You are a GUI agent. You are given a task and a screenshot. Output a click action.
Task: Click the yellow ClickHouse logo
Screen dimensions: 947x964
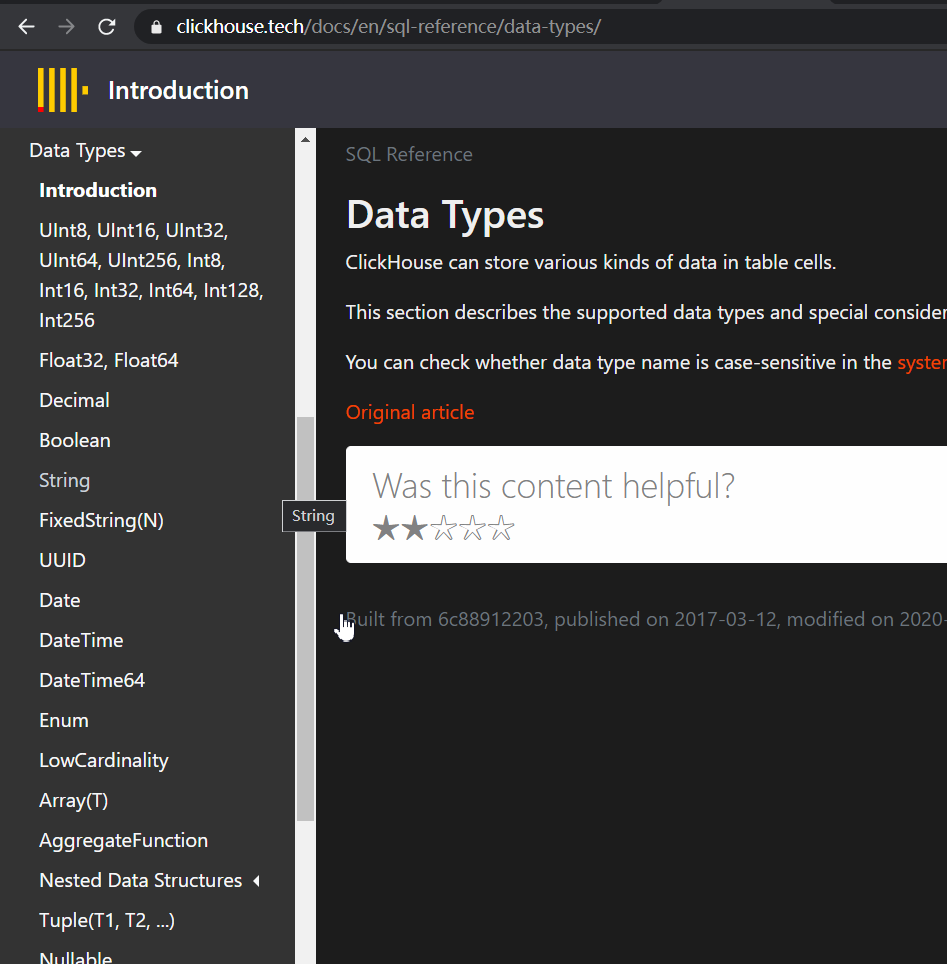[62, 90]
